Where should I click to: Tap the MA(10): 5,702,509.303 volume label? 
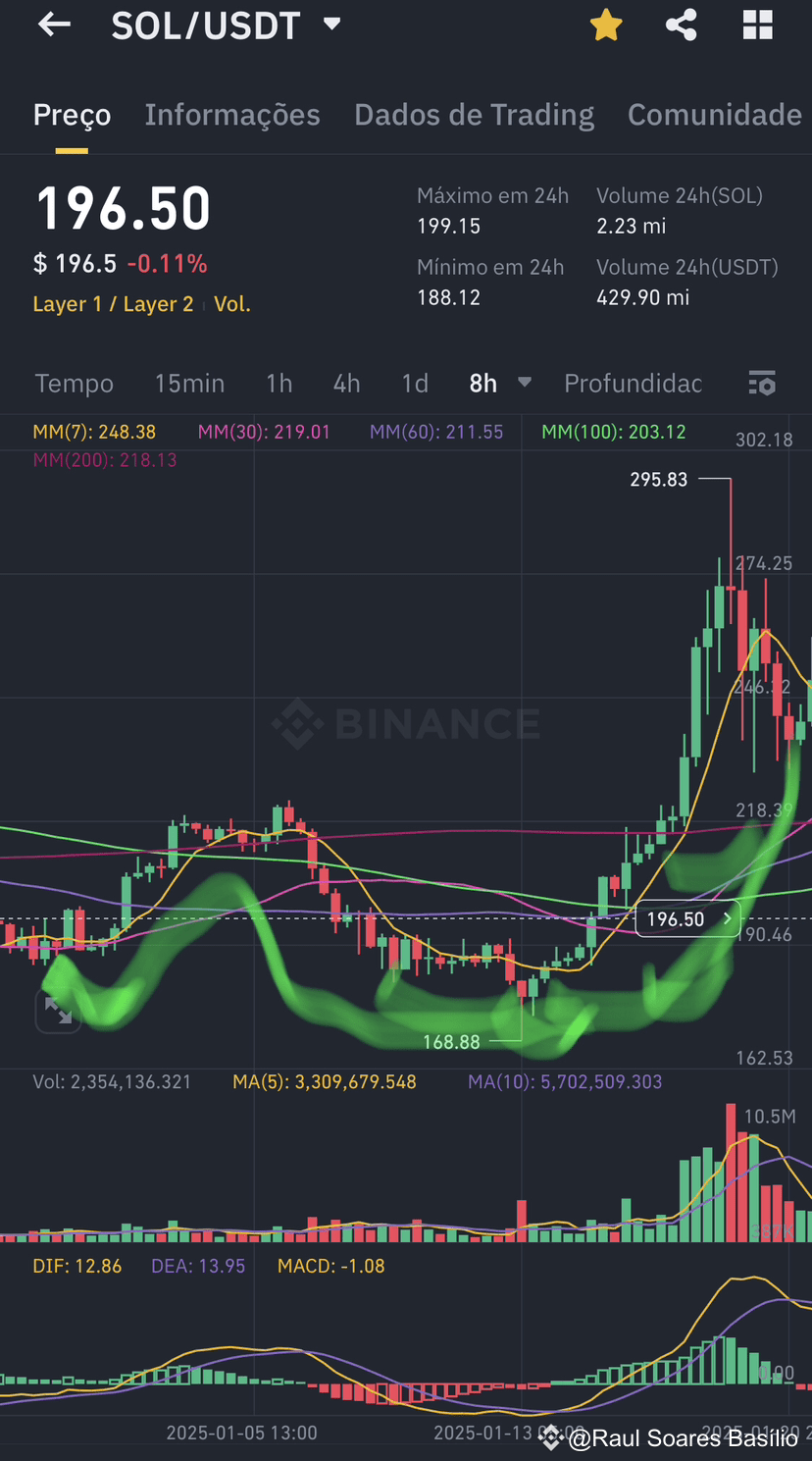[565, 1082]
